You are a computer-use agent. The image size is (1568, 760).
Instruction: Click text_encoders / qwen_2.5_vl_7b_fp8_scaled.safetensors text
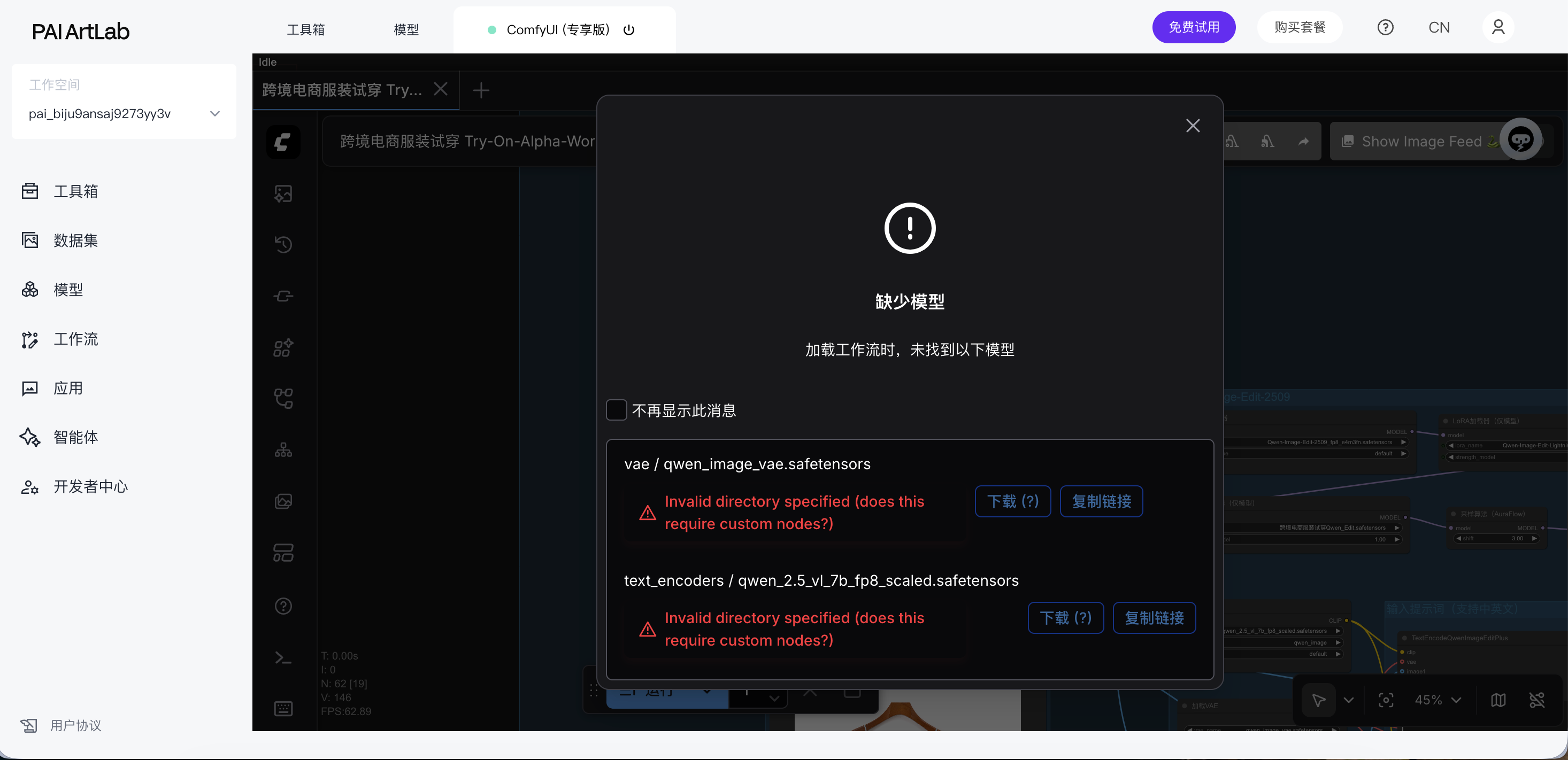[820, 580]
